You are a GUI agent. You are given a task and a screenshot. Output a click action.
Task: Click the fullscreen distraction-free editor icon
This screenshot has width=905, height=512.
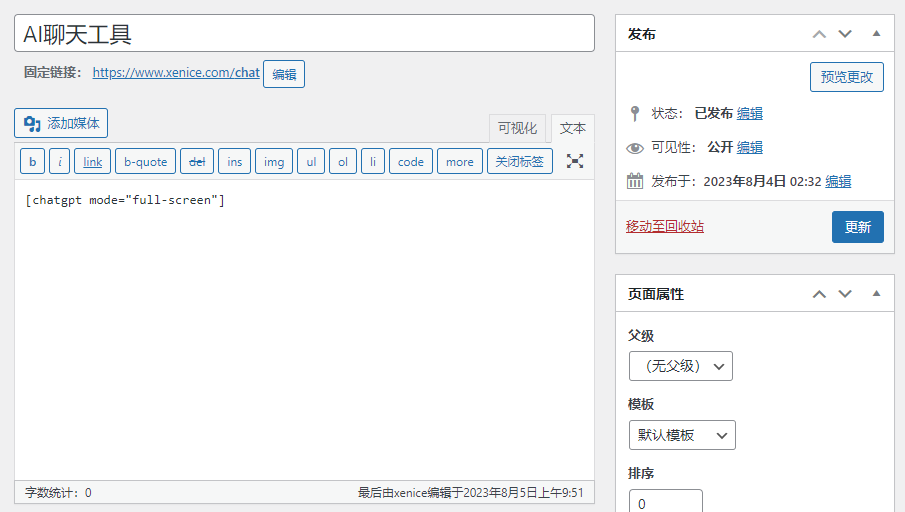click(575, 161)
